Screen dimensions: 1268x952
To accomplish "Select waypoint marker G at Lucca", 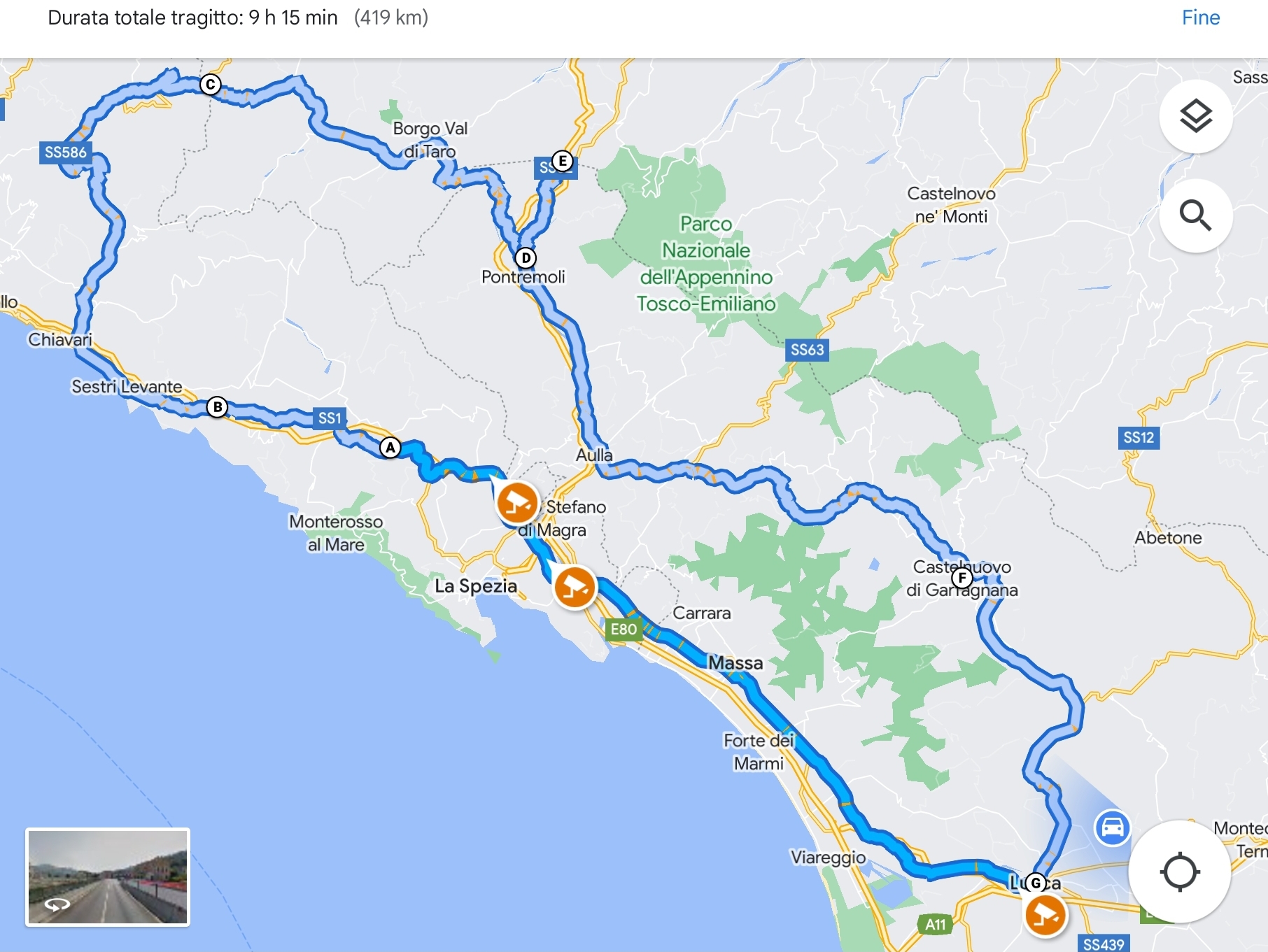I will (x=1036, y=883).
